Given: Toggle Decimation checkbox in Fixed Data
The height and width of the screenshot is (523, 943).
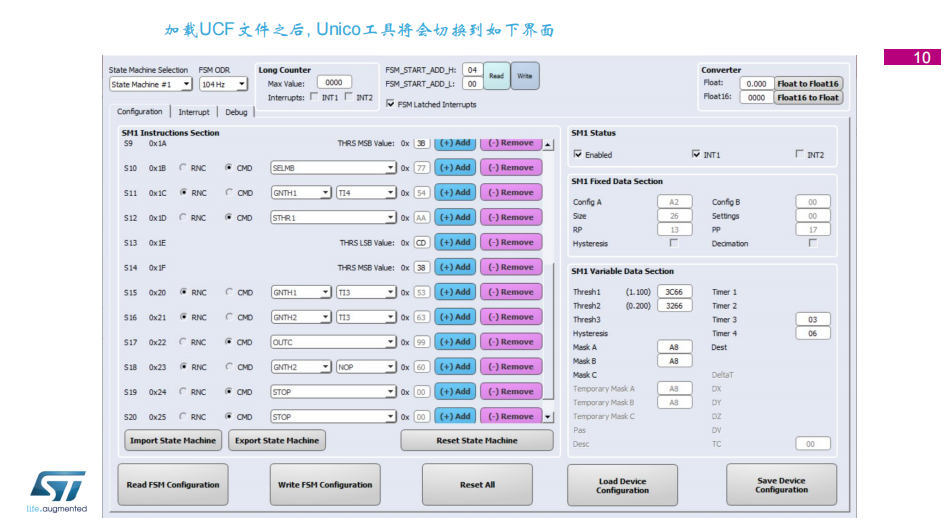Looking at the screenshot, I should 812,243.
